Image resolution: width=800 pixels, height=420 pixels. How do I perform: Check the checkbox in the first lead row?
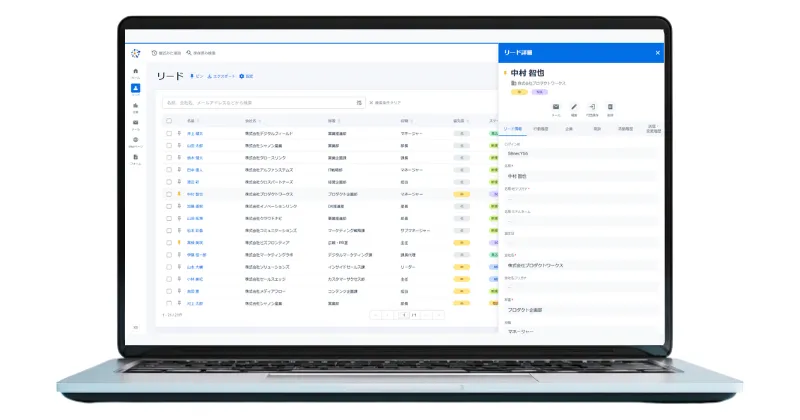click(168, 132)
